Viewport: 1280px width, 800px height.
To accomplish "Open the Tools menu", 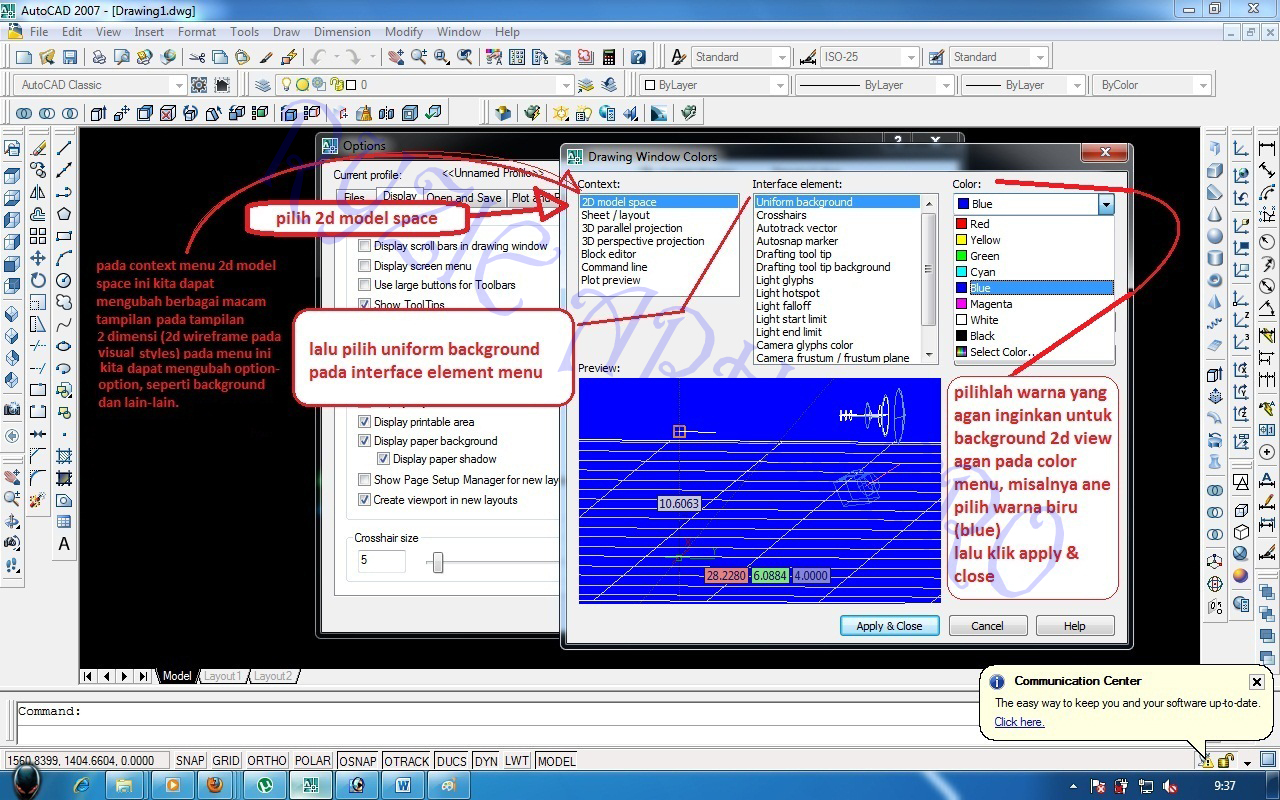I will pos(244,32).
